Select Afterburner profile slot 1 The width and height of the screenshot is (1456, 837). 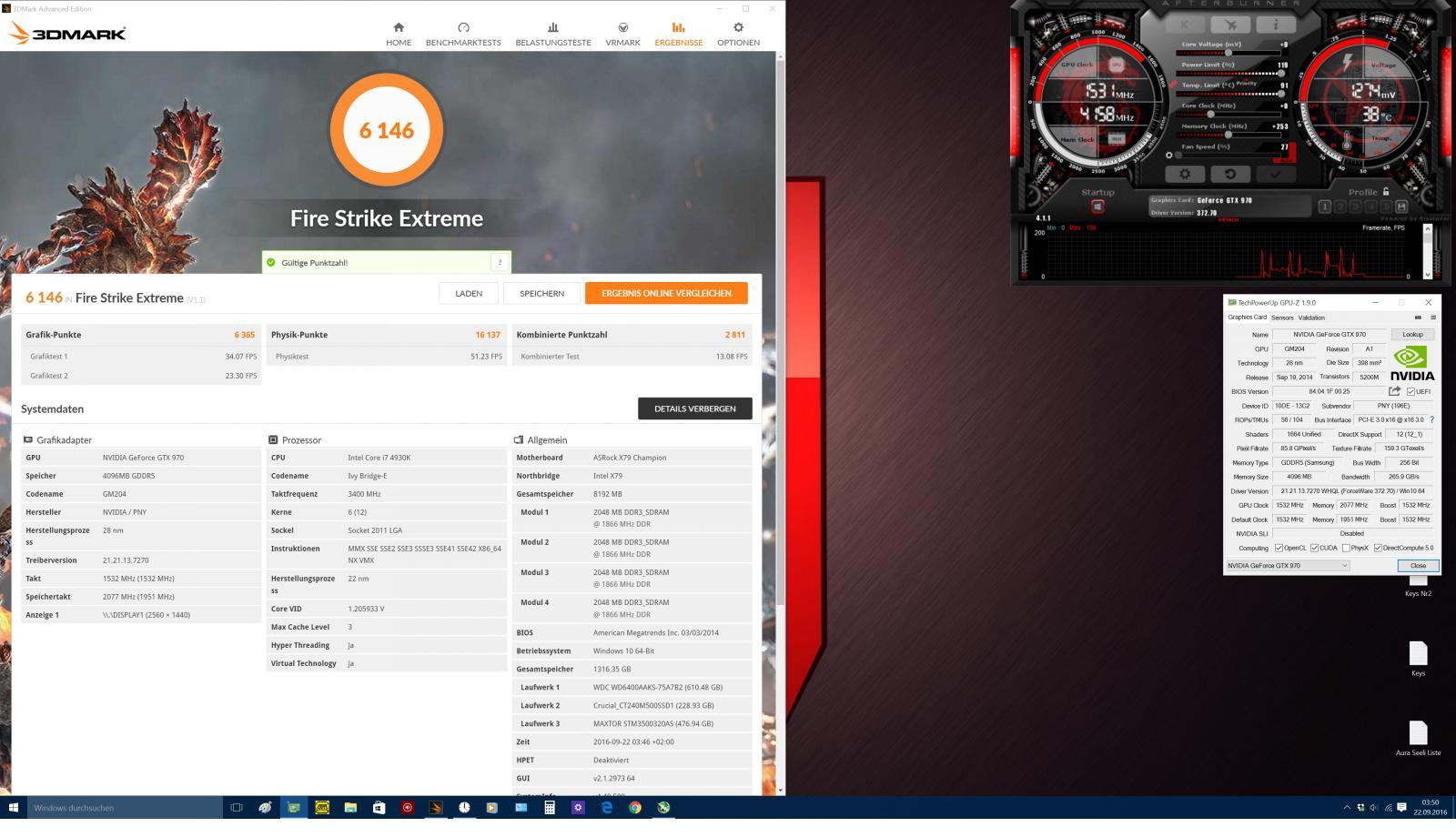(1325, 207)
